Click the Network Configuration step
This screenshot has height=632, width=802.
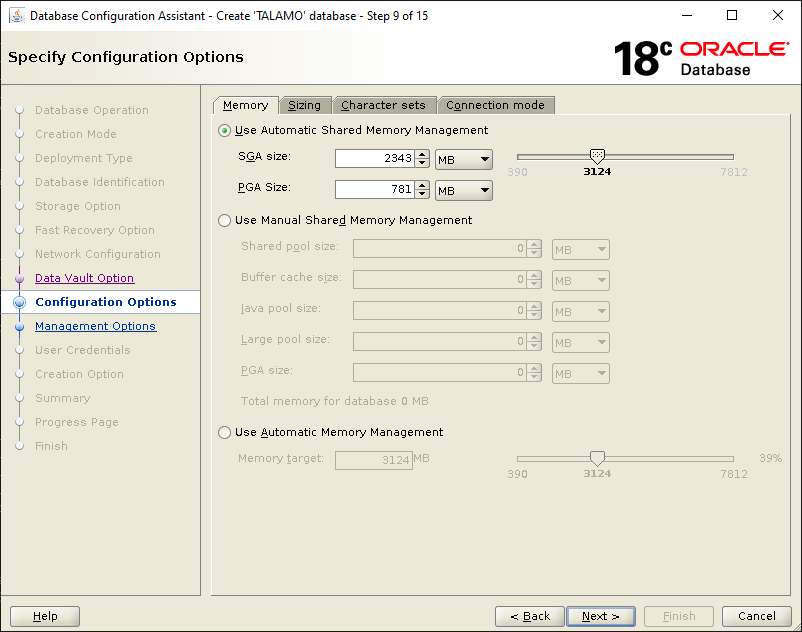pos(98,255)
